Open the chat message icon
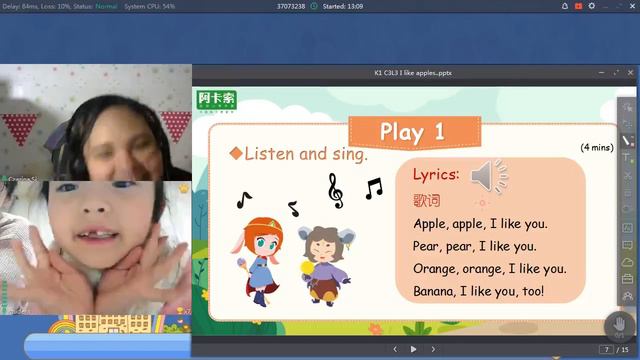This screenshot has height=360, width=640. [x=627, y=245]
